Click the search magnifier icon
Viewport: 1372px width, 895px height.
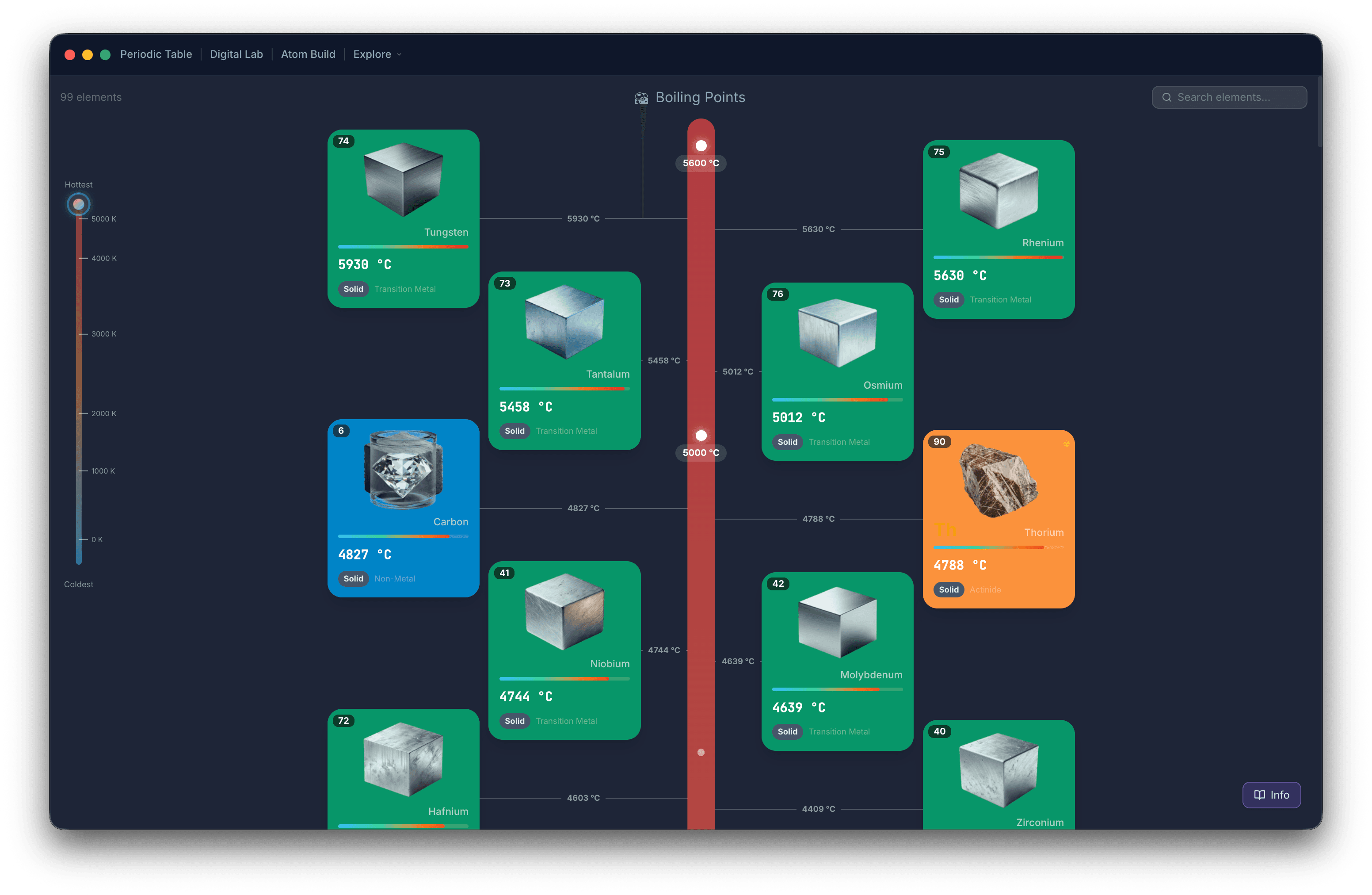[1166, 97]
